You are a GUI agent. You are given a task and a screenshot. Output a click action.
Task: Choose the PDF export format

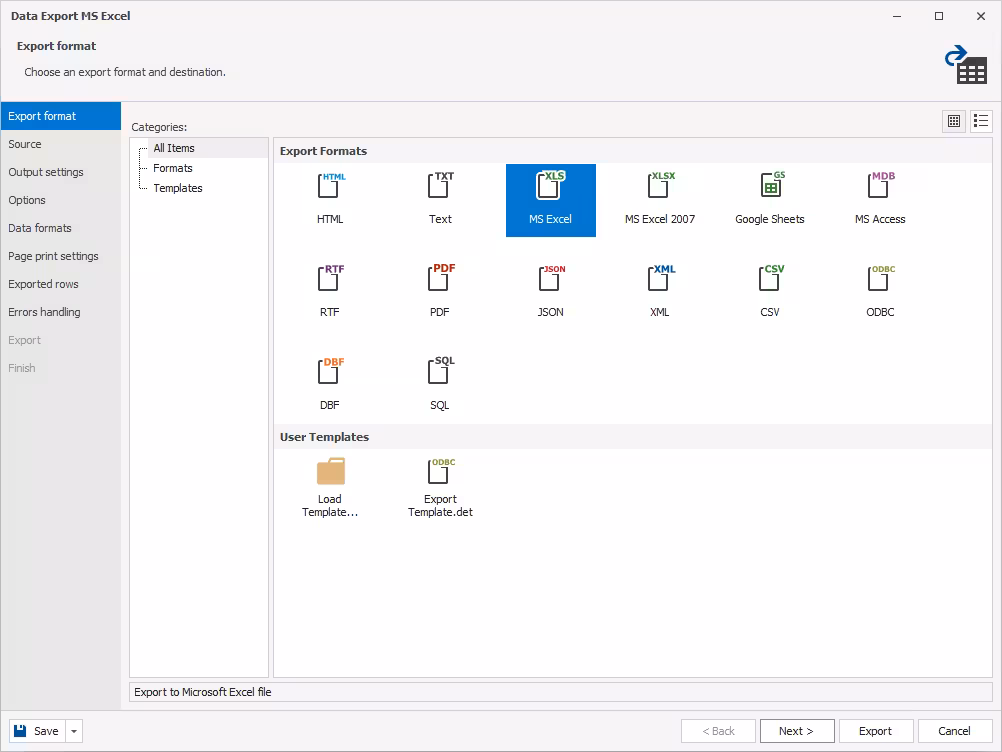coord(440,293)
